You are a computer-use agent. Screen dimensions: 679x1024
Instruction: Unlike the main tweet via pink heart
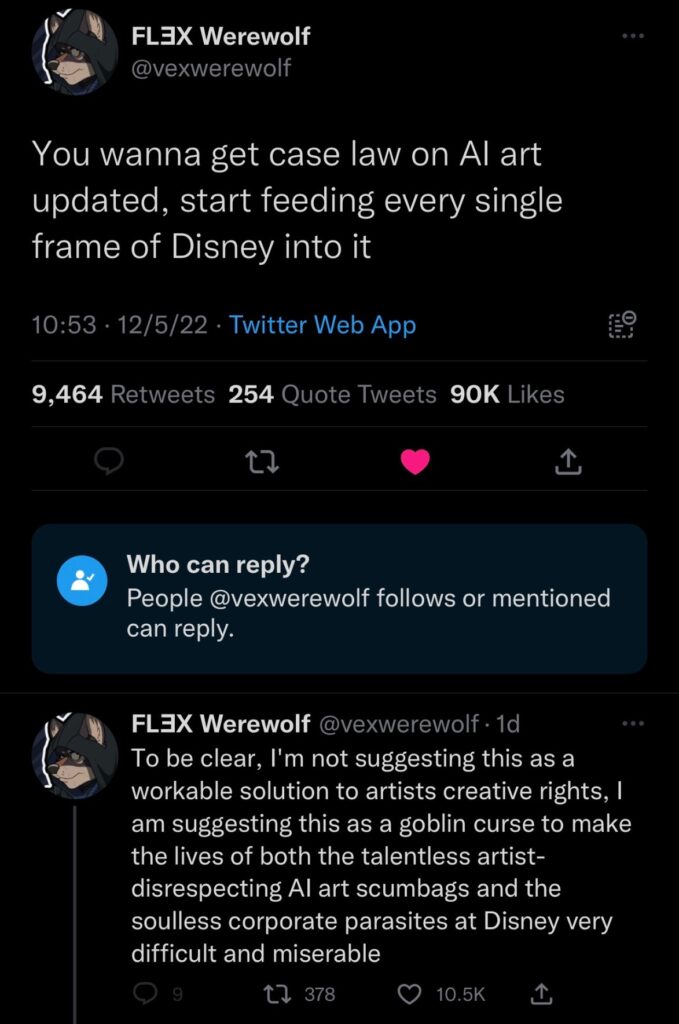pos(415,462)
